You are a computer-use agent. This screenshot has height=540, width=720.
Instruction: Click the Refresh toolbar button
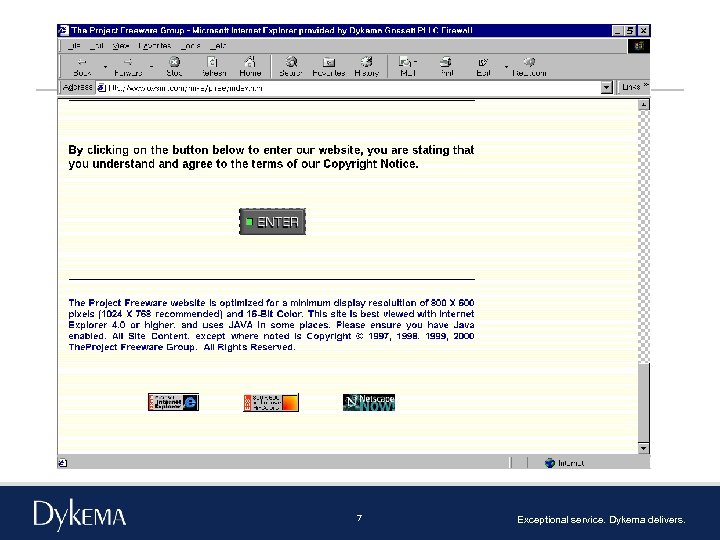214,67
